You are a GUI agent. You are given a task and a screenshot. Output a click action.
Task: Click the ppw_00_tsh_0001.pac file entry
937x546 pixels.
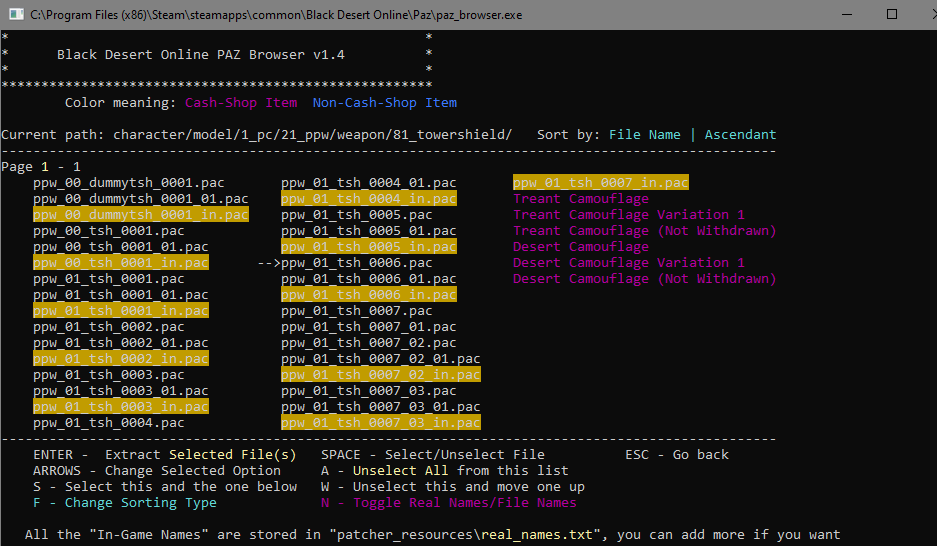(x=108, y=231)
